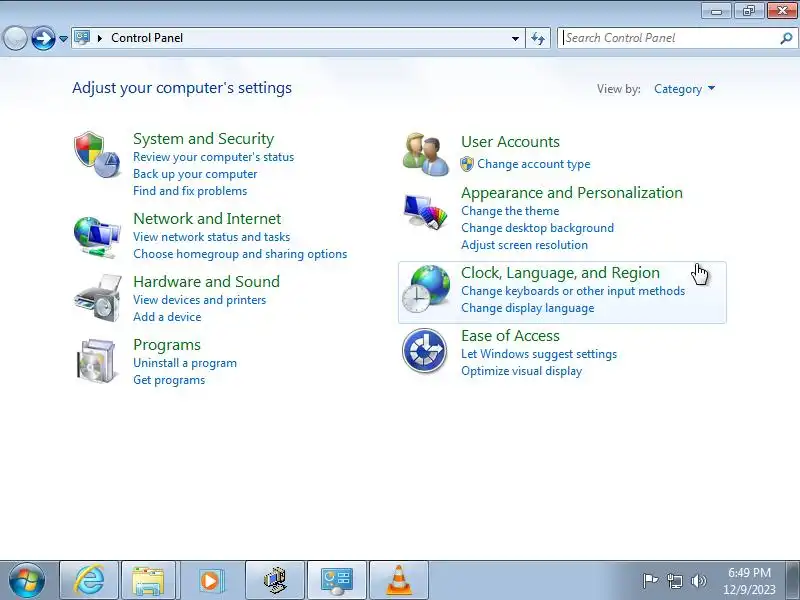Click Change the theme
This screenshot has width=800, height=600.
[x=510, y=211]
